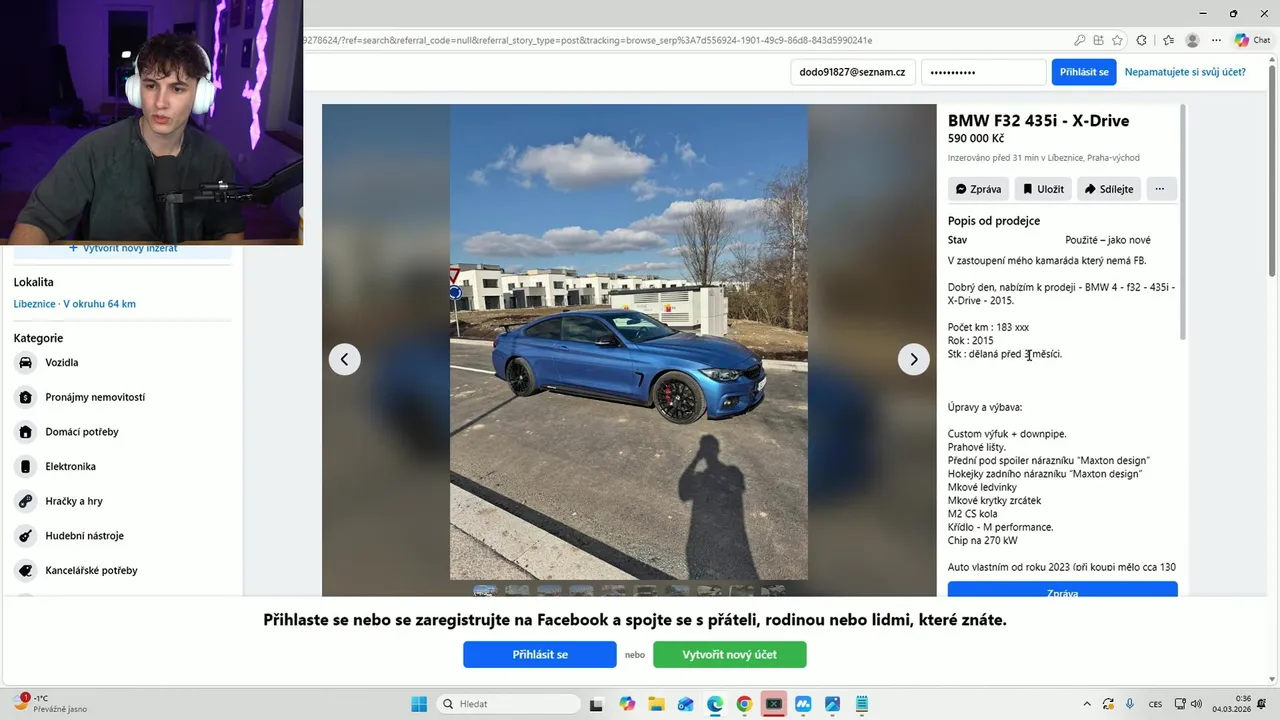The image size is (1280, 720).
Task: Open the Outlook app on the taskbar
Action: pos(685,704)
